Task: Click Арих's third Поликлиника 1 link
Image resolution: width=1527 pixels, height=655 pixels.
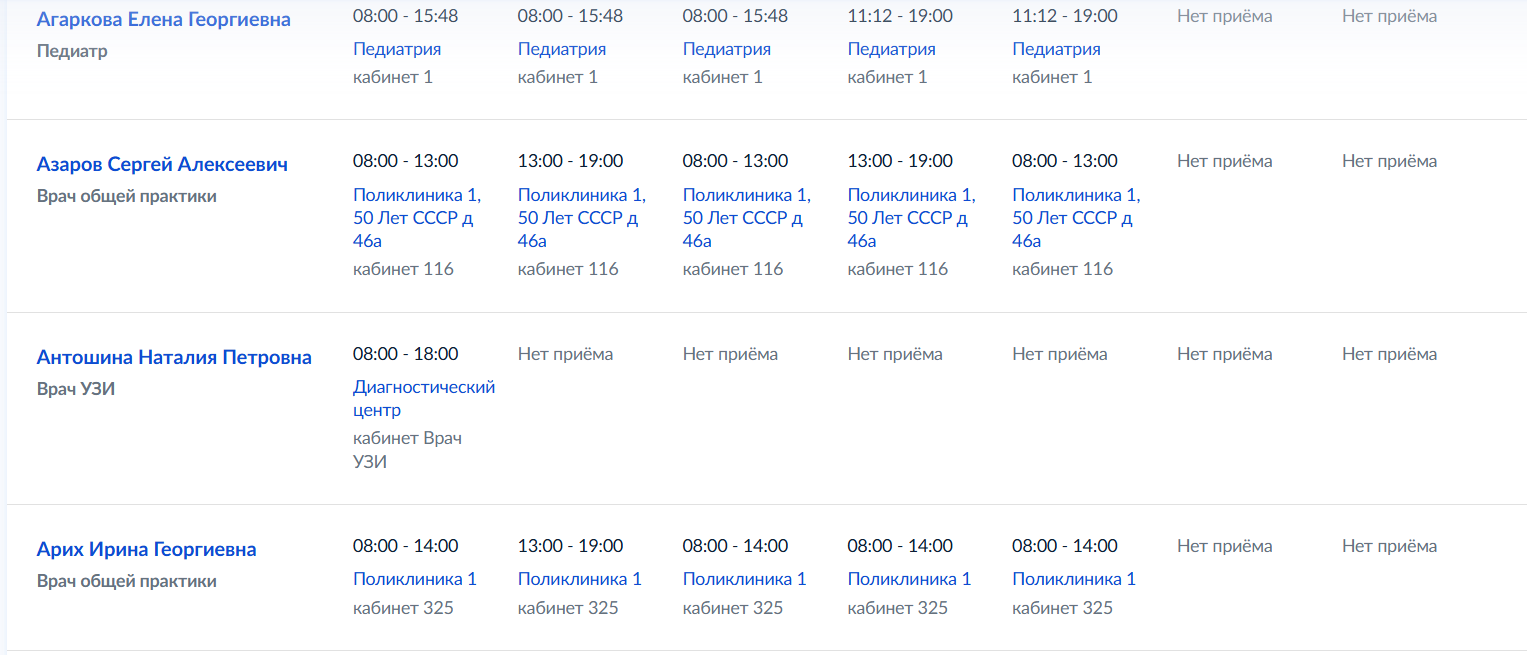Action: [745, 579]
